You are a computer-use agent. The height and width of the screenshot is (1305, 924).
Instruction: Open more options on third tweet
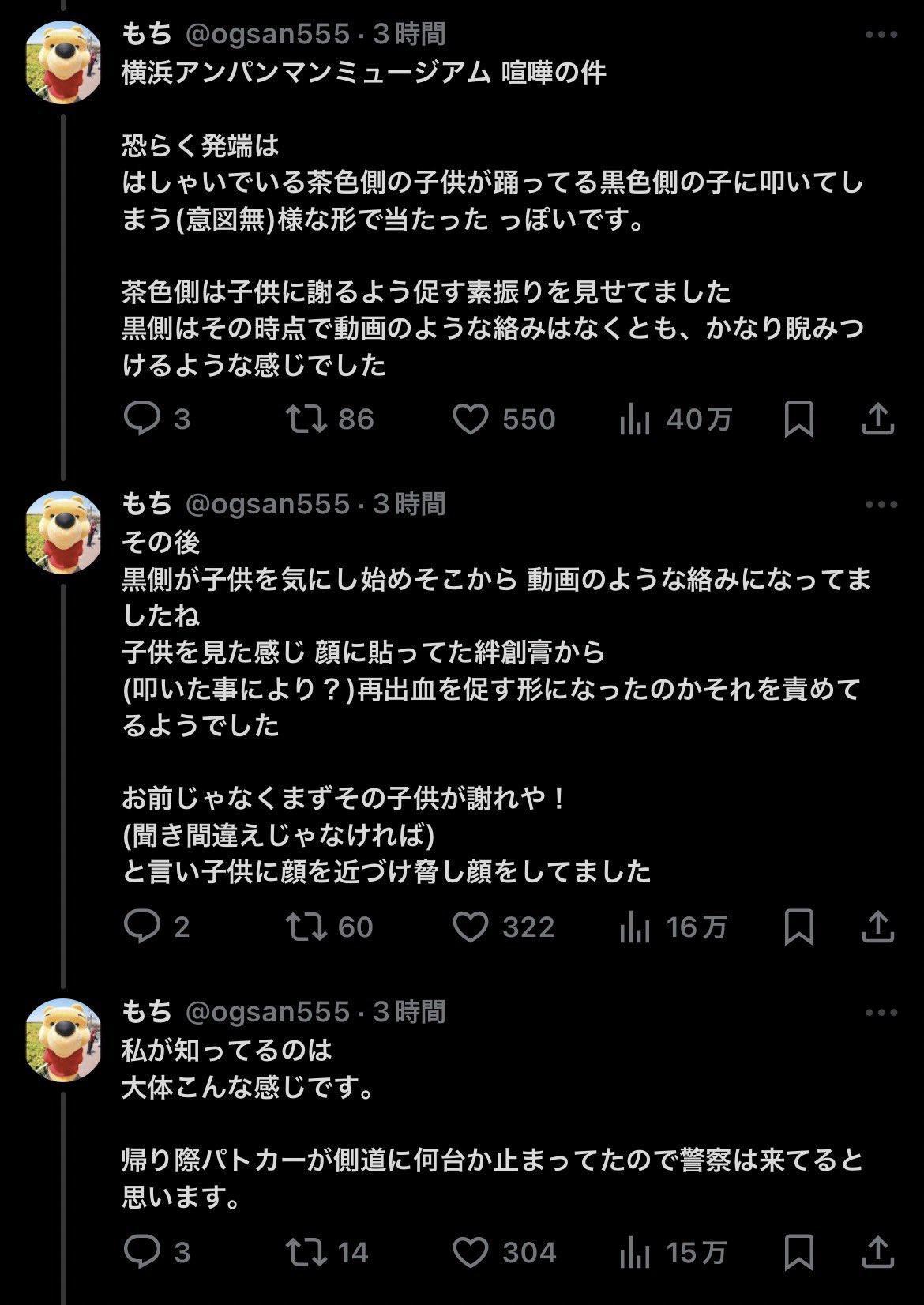pos(881,1013)
